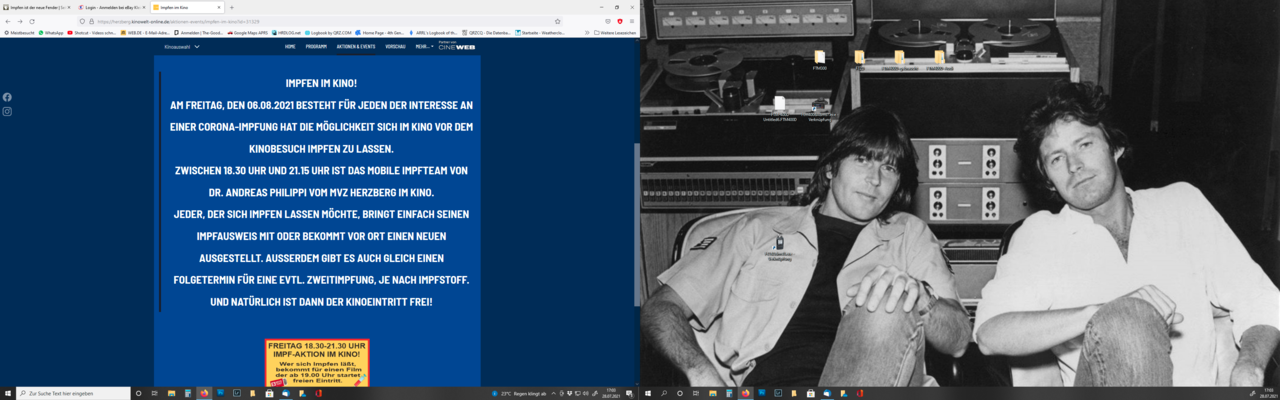Switch to the 'Login - Anmelden bei eBay' tab
This screenshot has height=400, width=1280.
(x=110, y=7)
